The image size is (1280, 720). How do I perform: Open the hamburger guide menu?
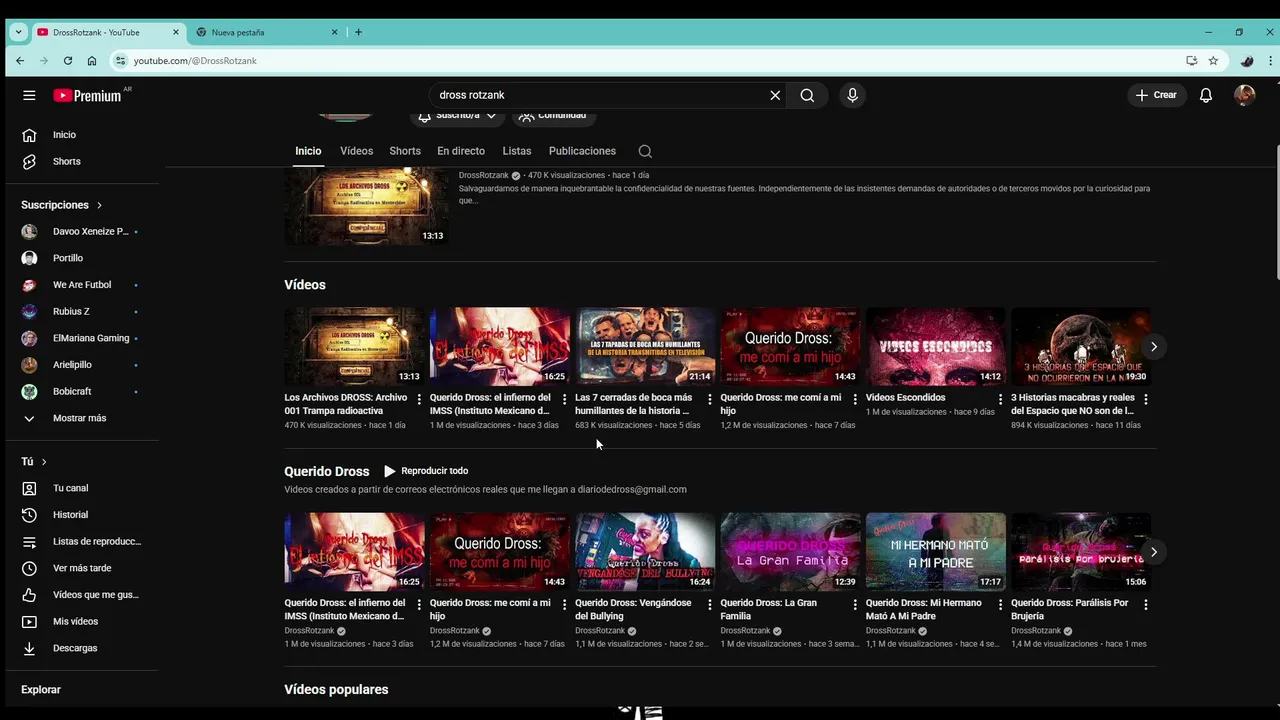(29, 95)
